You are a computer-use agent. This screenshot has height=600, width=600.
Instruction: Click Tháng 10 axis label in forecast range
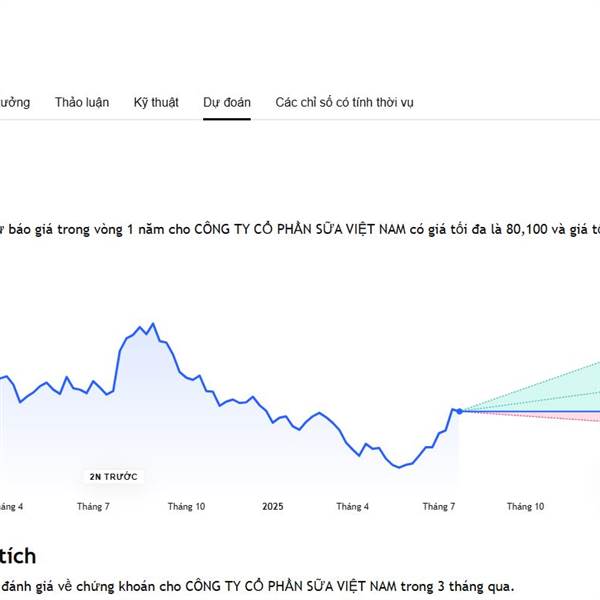tap(525, 507)
